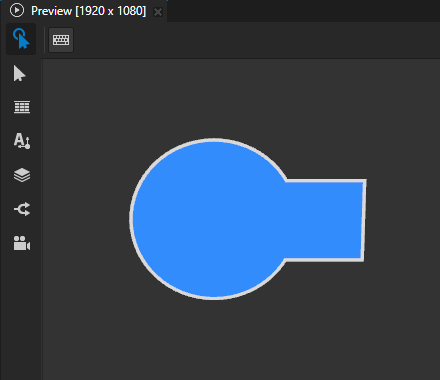Select the Interact mode tool
The width and height of the screenshot is (440, 380).
click(21, 39)
